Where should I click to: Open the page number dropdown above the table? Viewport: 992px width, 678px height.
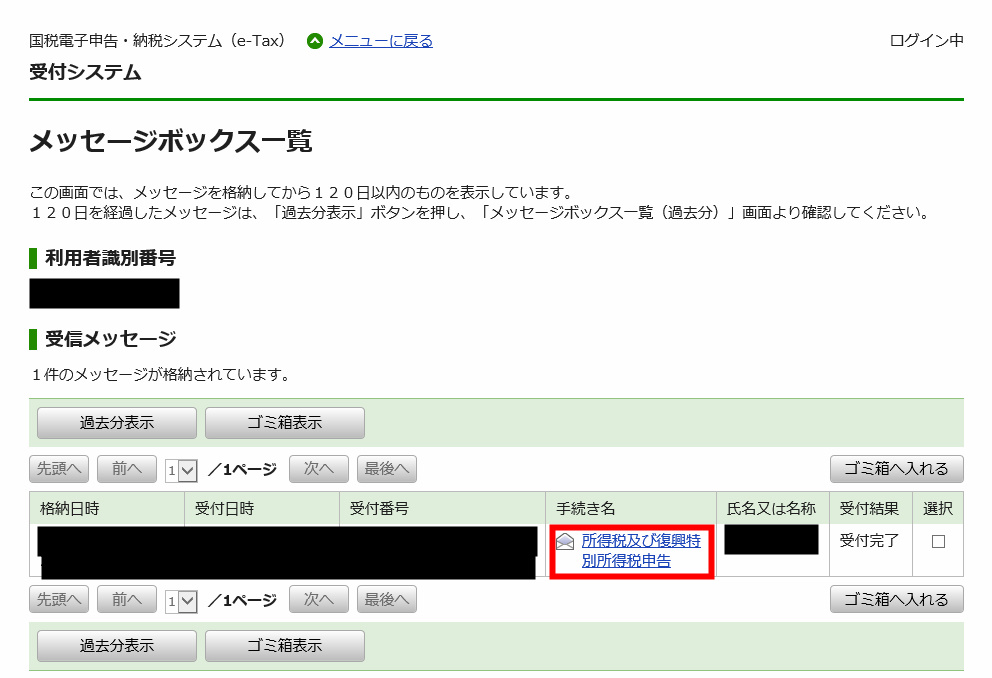[x=181, y=471]
